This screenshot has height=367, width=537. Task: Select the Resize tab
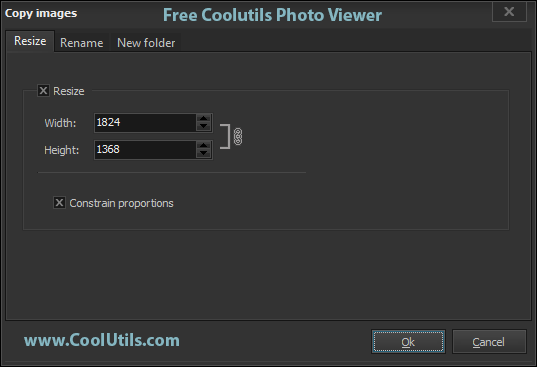tap(30, 41)
